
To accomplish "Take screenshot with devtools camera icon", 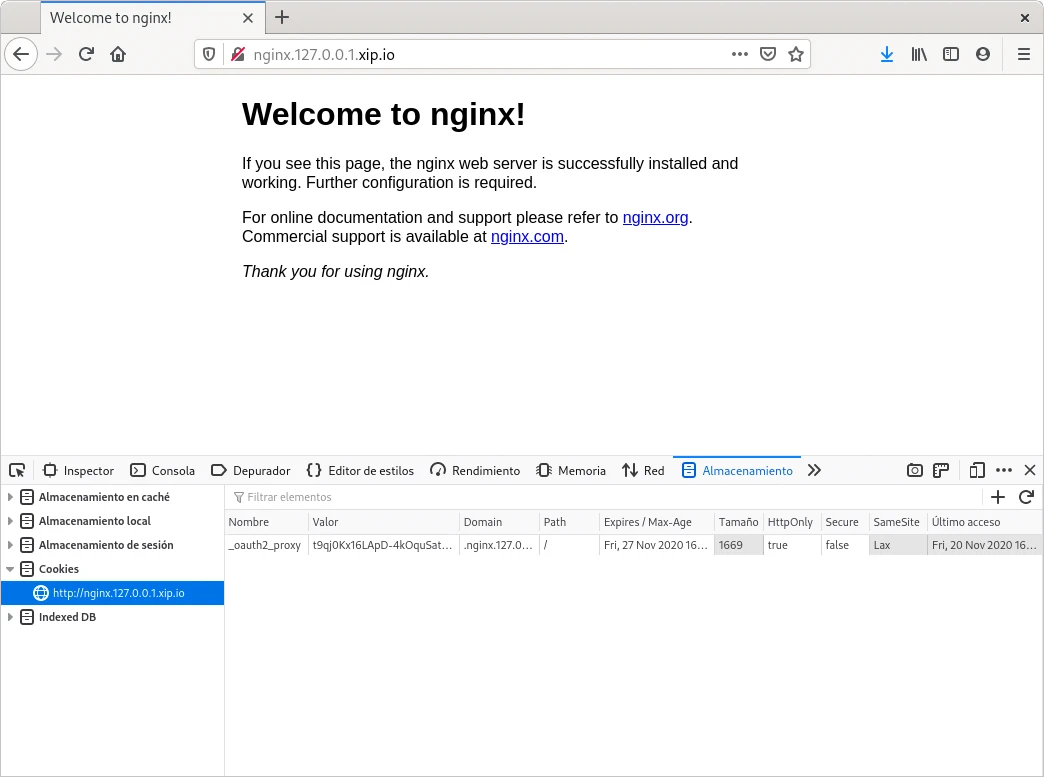I will click(x=914, y=471).
